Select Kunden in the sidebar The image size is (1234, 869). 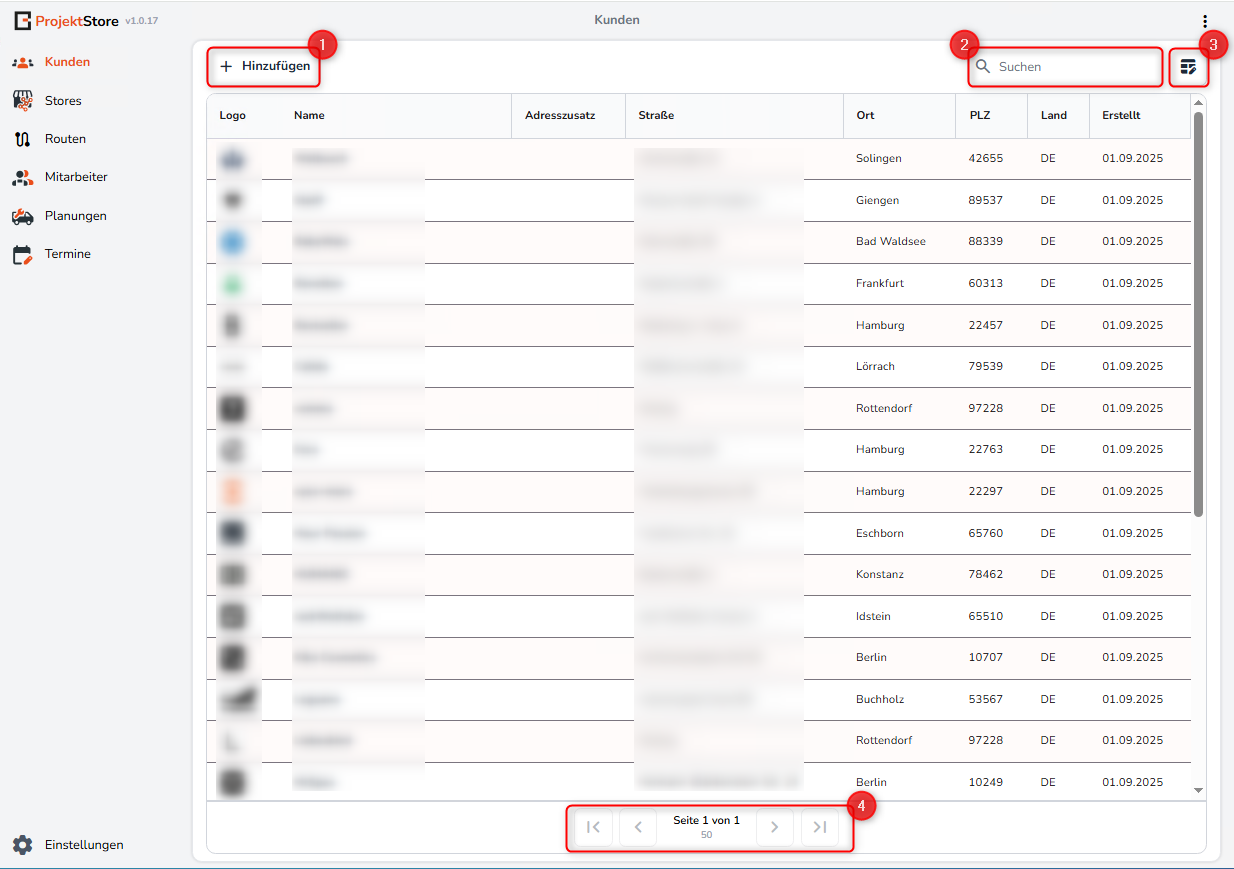point(66,62)
